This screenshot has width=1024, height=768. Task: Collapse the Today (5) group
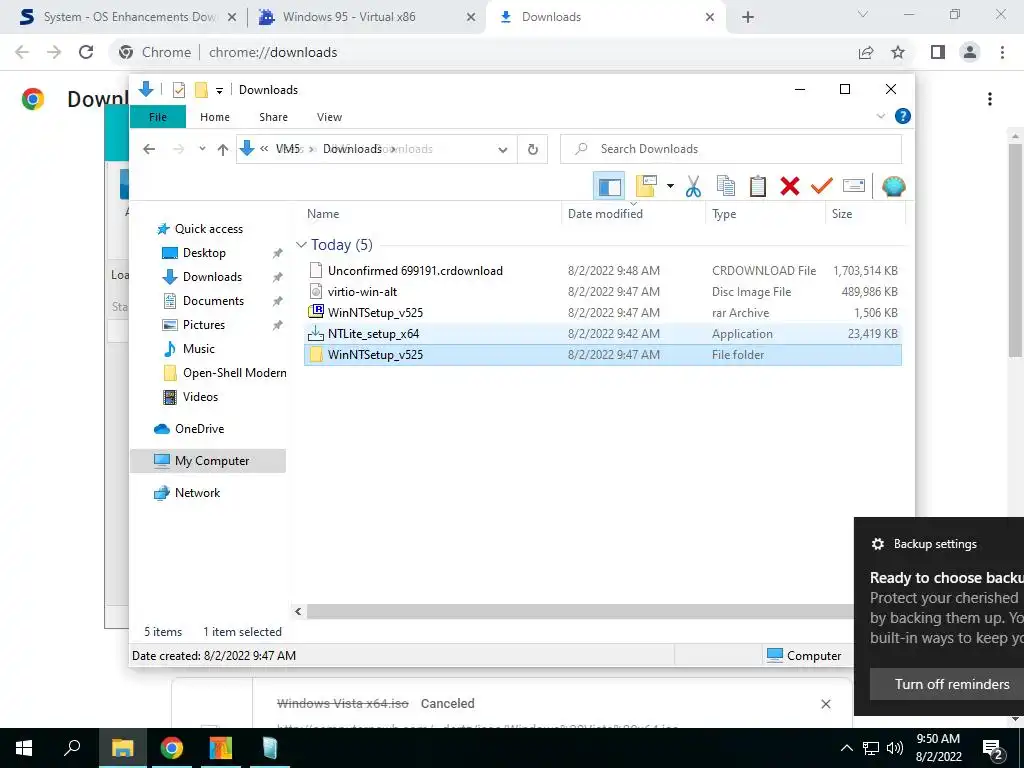pyautogui.click(x=301, y=245)
